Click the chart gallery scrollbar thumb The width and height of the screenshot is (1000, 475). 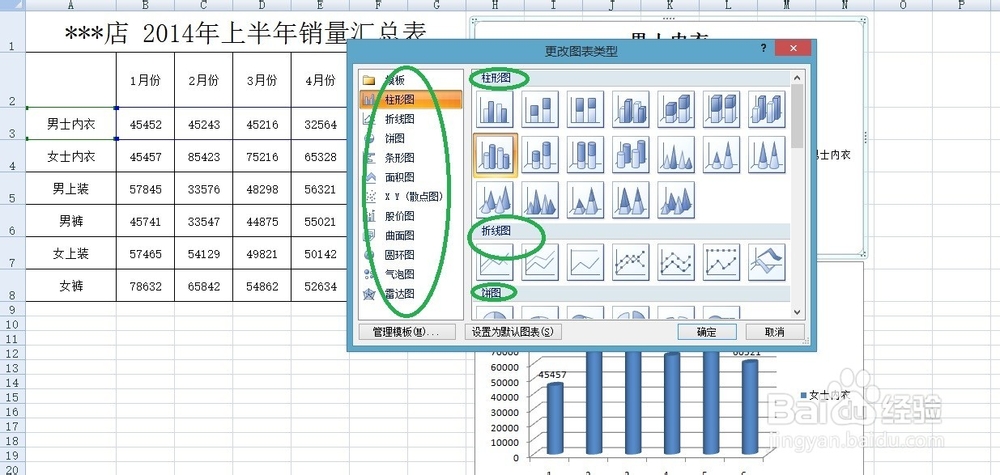click(x=797, y=116)
